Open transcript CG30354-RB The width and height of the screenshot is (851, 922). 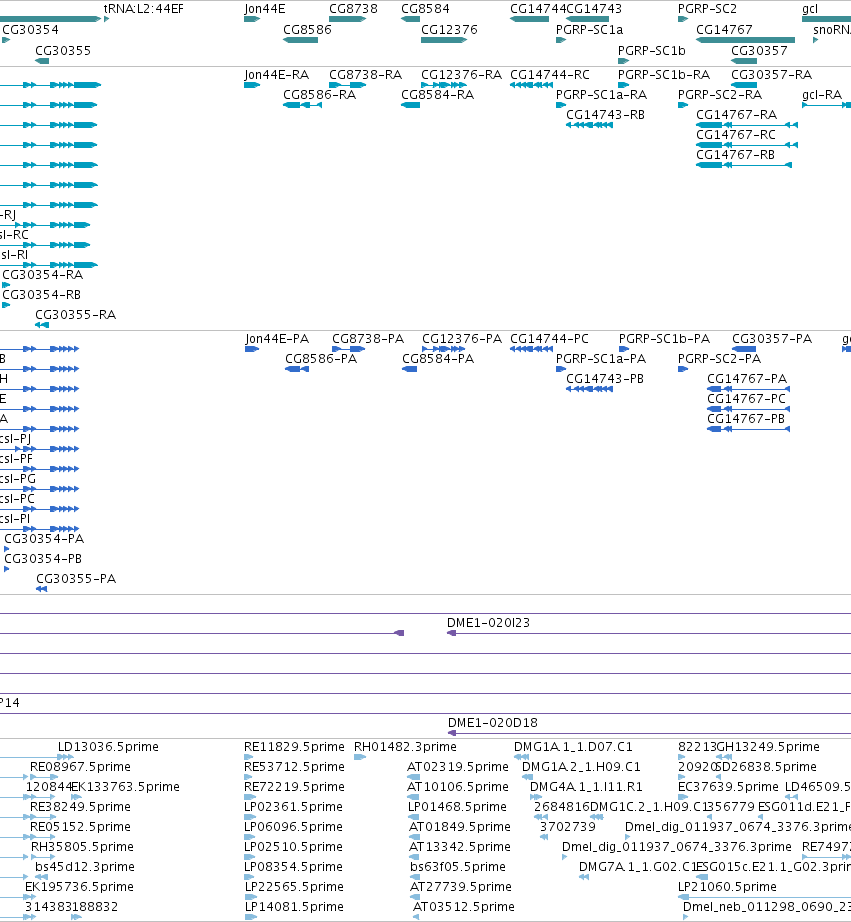(42, 295)
